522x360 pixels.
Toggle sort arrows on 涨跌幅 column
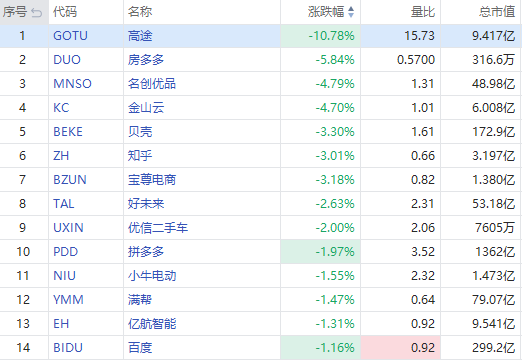tap(351, 12)
